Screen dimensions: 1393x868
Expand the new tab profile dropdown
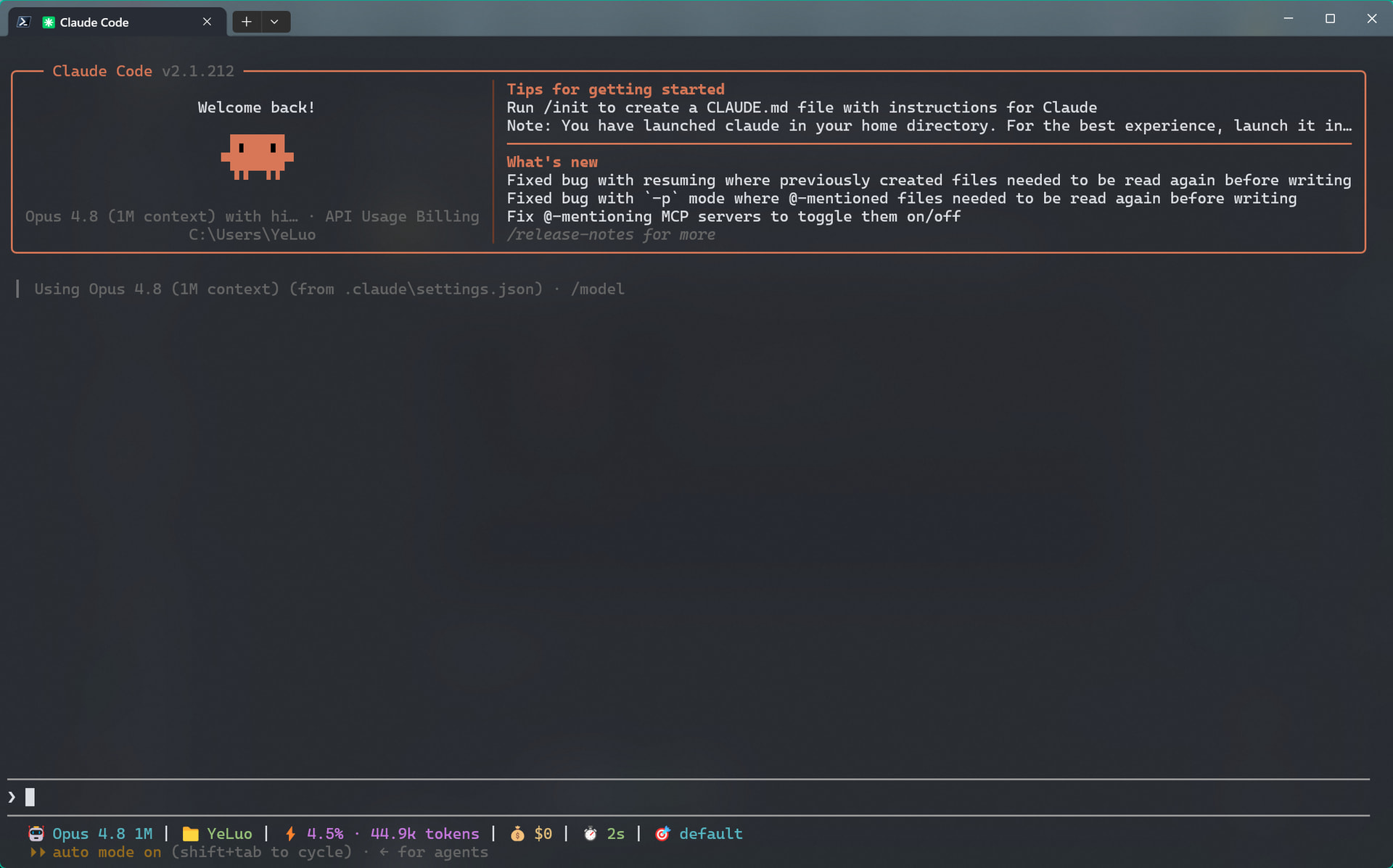(x=275, y=22)
